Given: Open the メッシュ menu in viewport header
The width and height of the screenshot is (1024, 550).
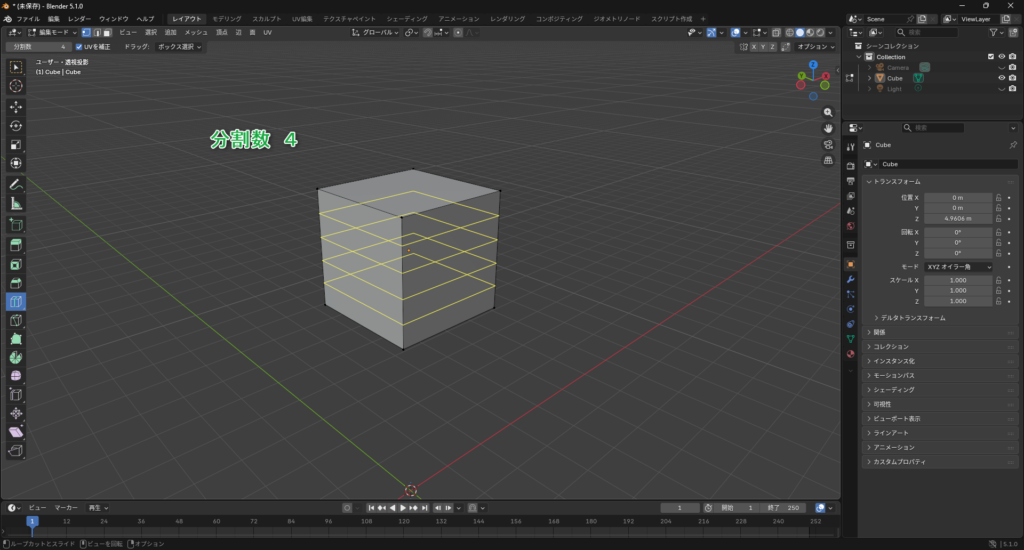Looking at the screenshot, I should [x=196, y=32].
